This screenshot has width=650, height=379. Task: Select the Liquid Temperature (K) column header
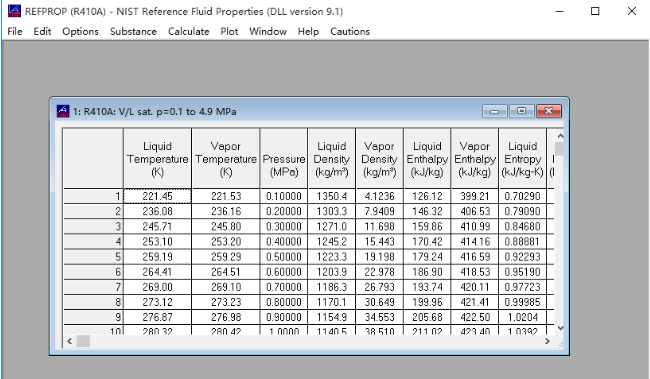click(158, 159)
